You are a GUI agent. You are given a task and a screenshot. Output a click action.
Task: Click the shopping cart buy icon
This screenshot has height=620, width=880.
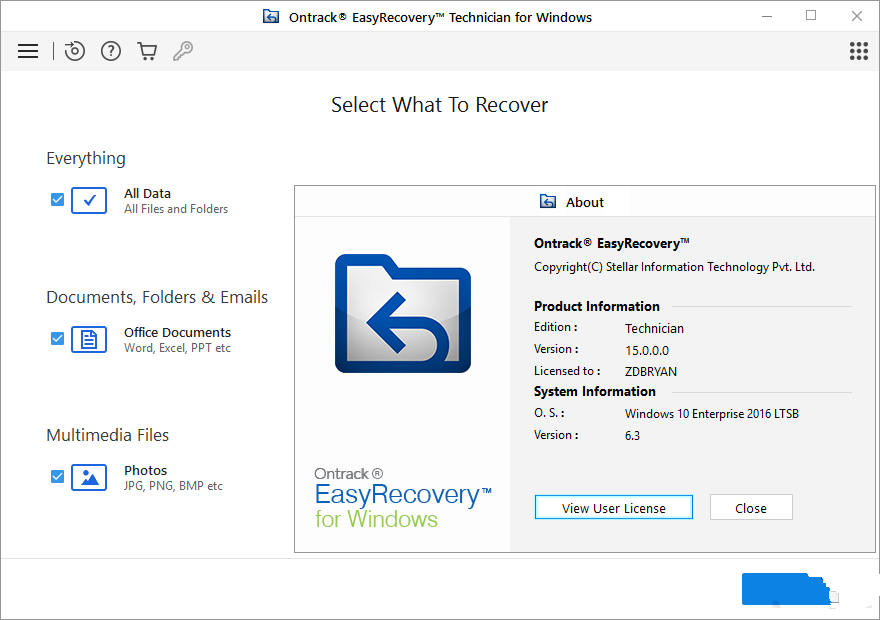click(147, 51)
